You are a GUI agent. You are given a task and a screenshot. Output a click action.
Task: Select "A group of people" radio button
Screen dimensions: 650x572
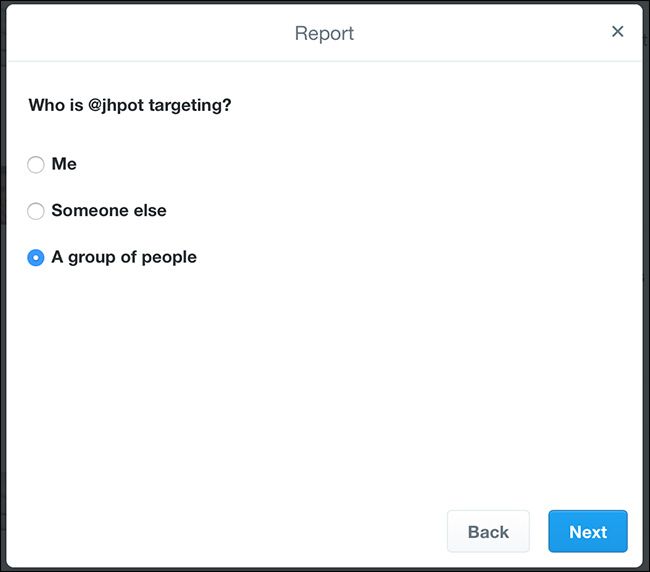tap(36, 258)
